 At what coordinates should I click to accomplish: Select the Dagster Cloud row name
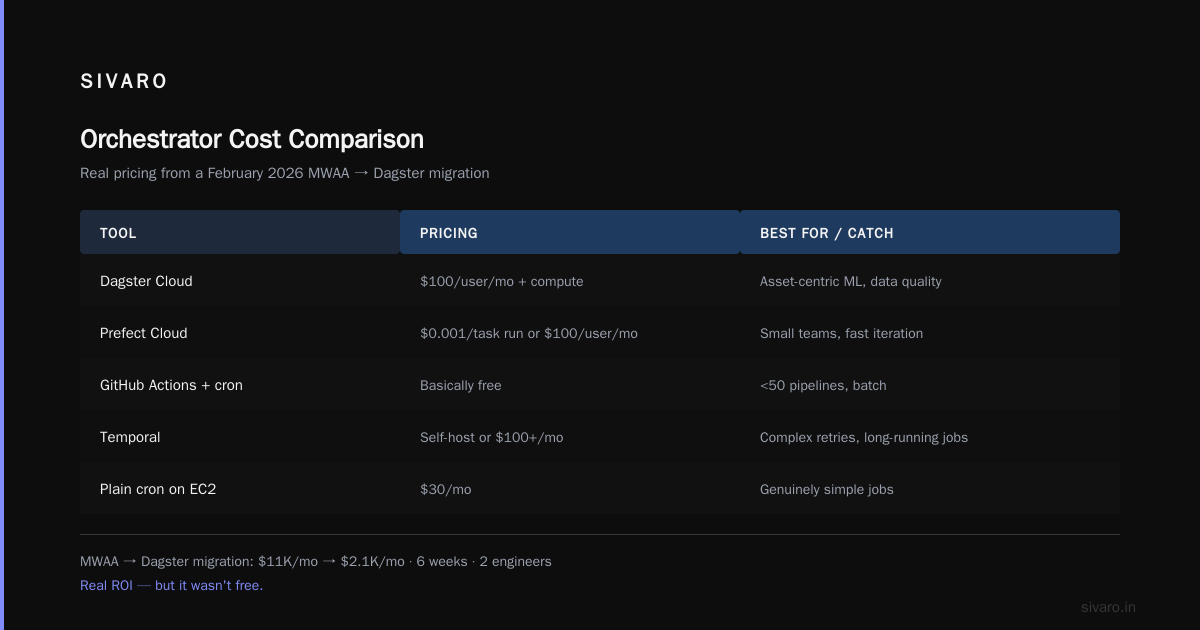tap(146, 281)
